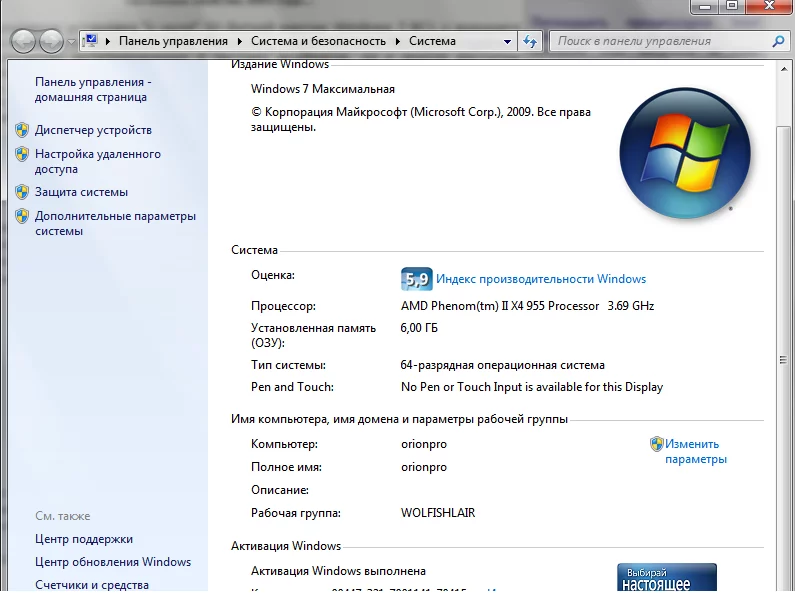Click the shield icon beside Защита системы
This screenshot has height=594, width=795.
[x=22, y=192]
